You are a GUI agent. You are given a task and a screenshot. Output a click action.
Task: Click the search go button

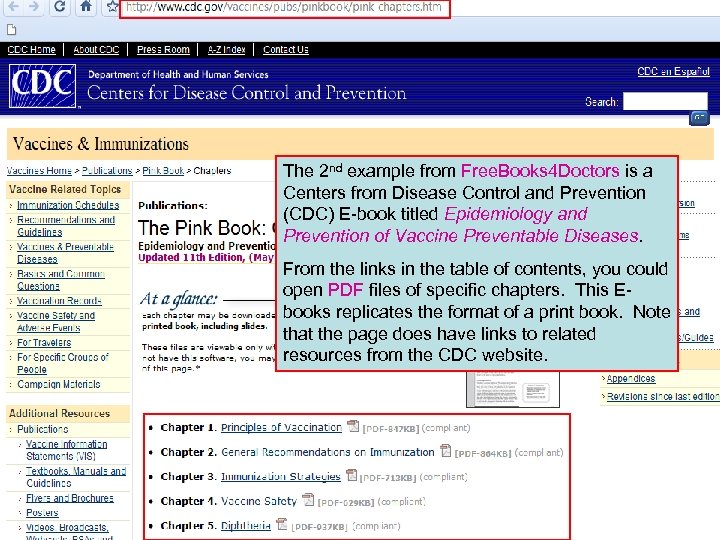(699, 118)
